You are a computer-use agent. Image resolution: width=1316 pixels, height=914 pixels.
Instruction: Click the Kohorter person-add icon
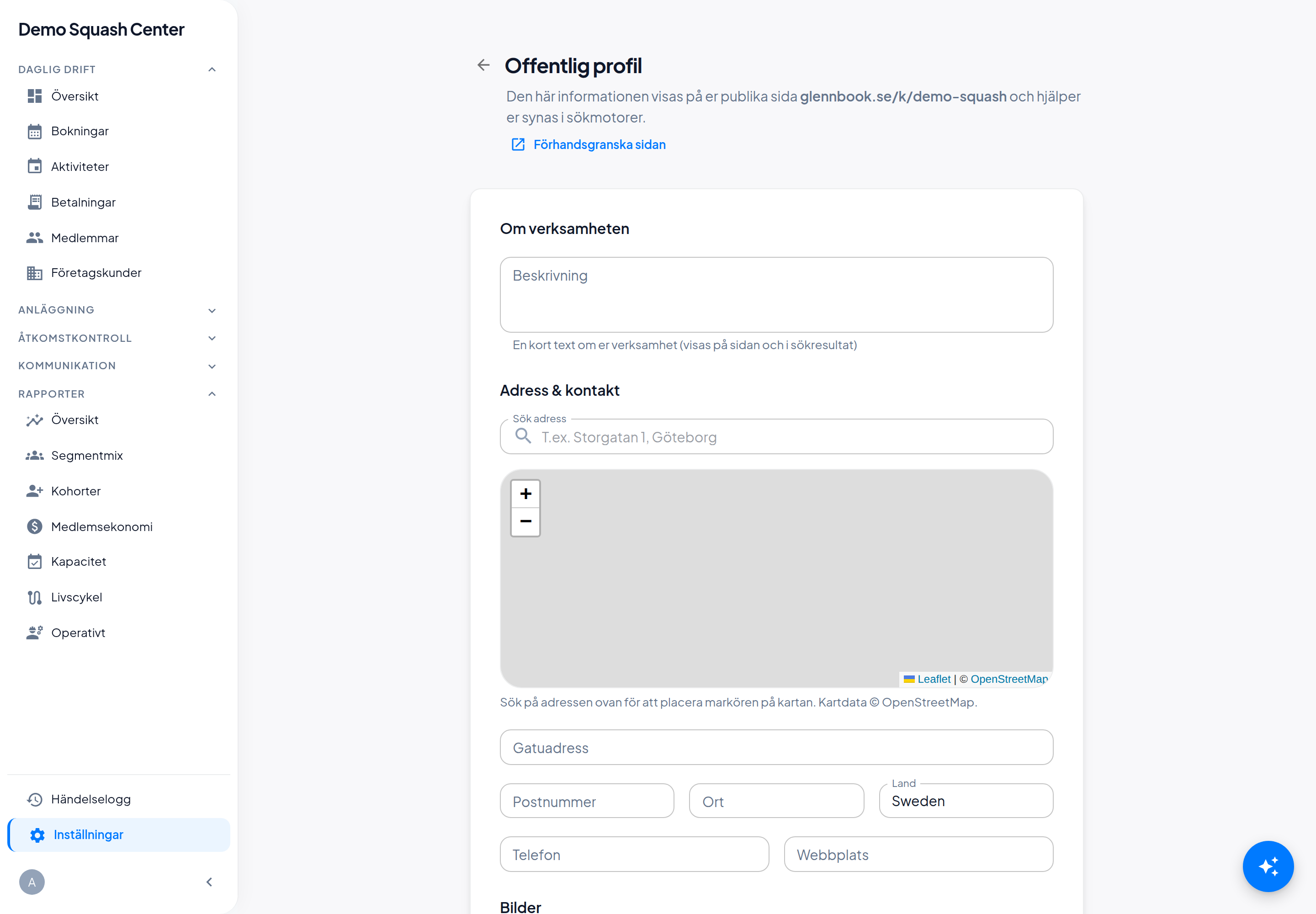point(34,491)
